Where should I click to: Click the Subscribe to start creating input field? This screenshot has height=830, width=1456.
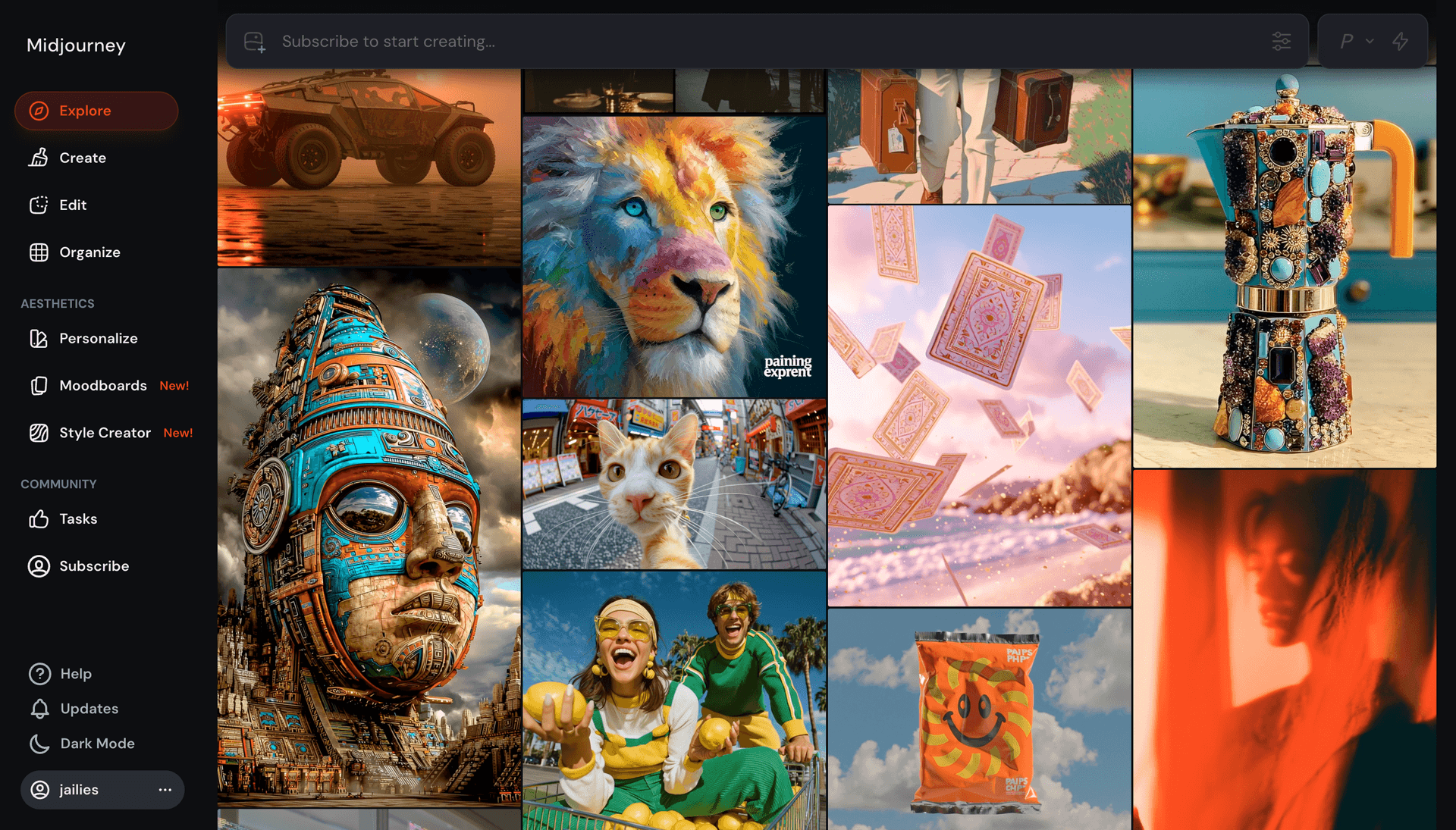click(x=531, y=41)
